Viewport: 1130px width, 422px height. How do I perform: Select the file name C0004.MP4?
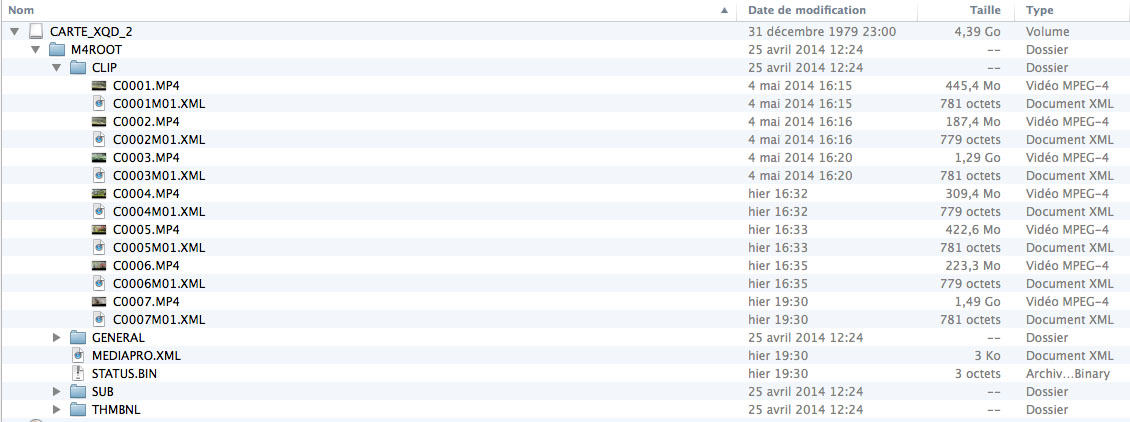146,194
